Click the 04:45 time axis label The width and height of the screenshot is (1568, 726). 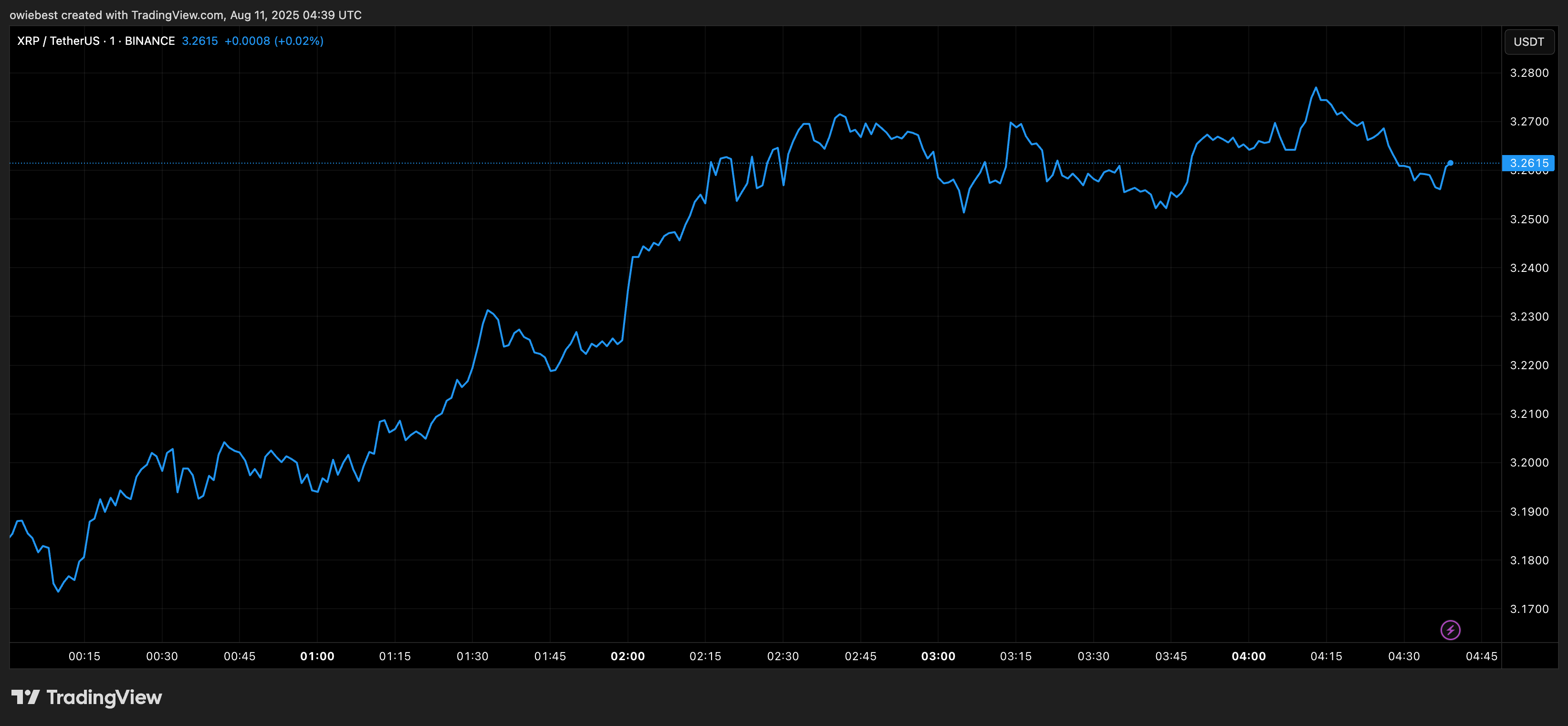point(1482,656)
